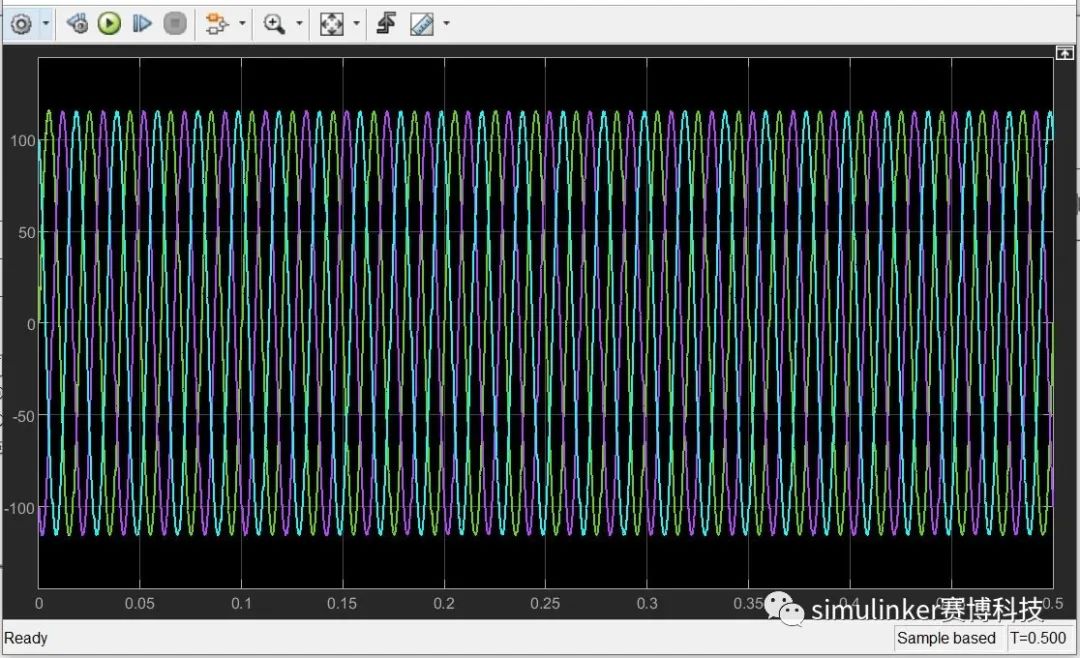Click the Ready status text
This screenshot has width=1080, height=658.
coord(26,638)
